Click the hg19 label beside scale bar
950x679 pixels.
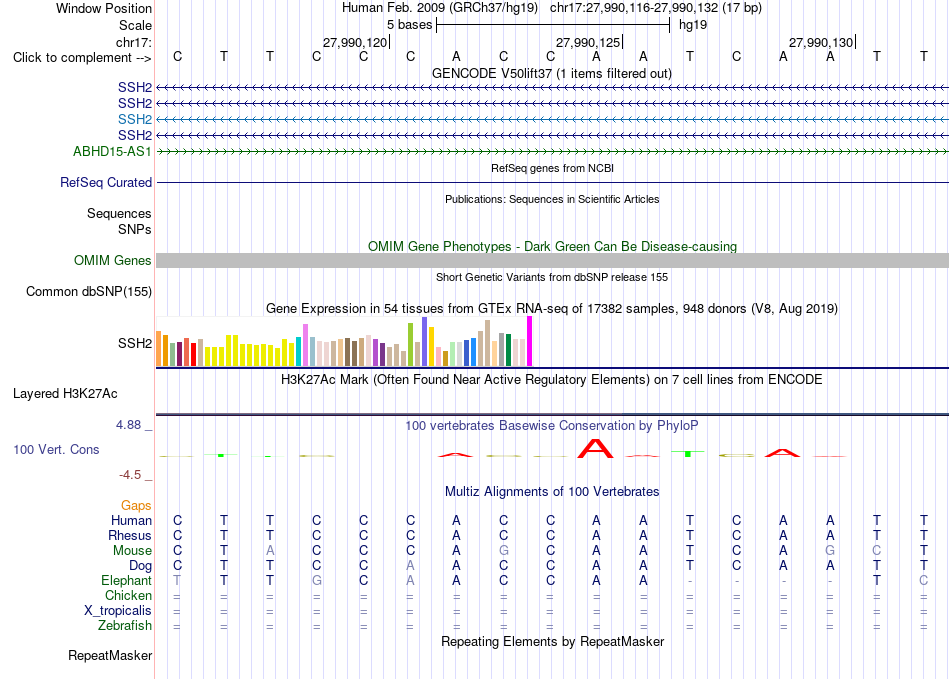693,25
